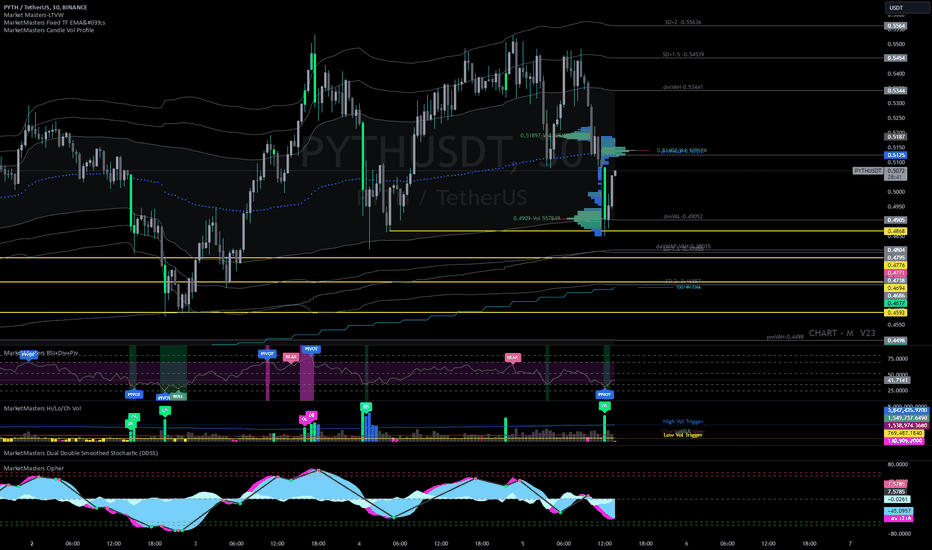This screenshot has width=932, height=550.
Task: Select the dmVAL-0.49052 line label
Action: click(683, 216)
